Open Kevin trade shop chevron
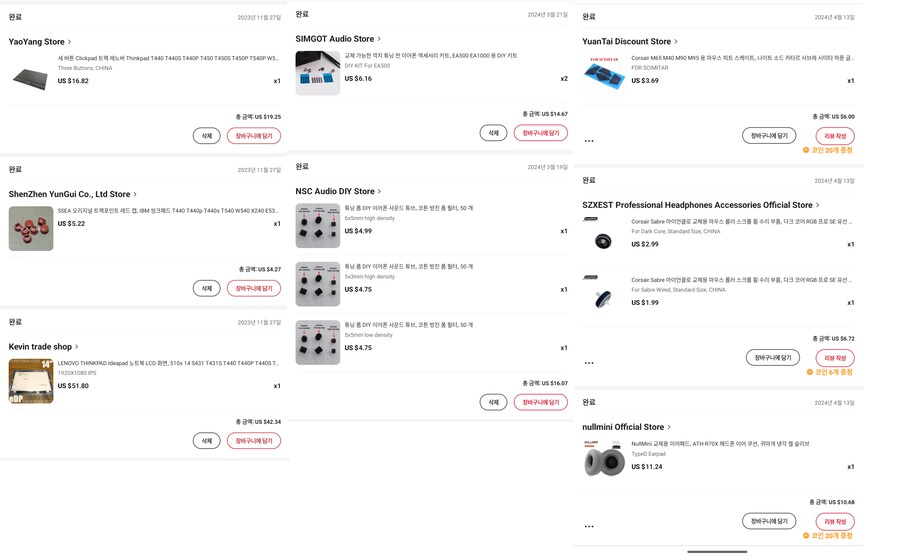900x556 pixels. click(77, 347)
